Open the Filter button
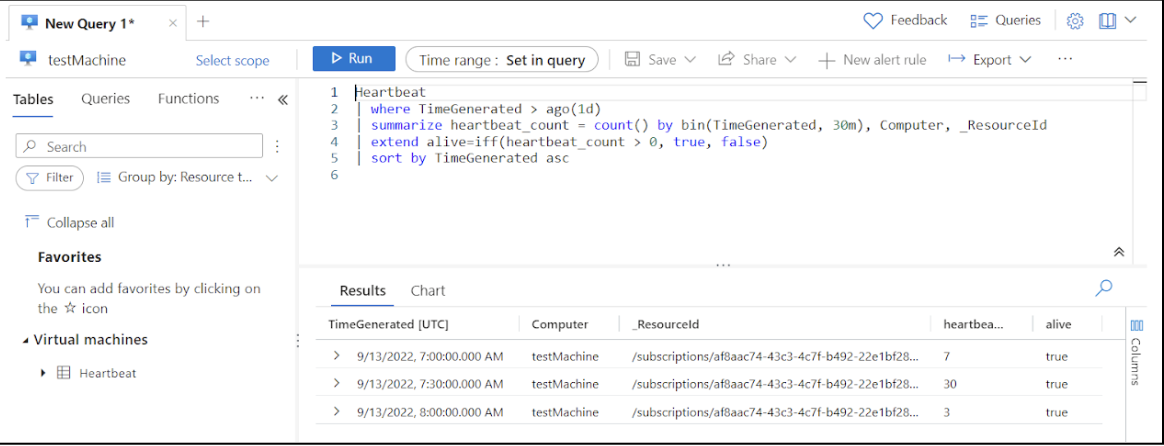Screen dimensions: 1164x446 pyautogui.click(x=50, y=177)
